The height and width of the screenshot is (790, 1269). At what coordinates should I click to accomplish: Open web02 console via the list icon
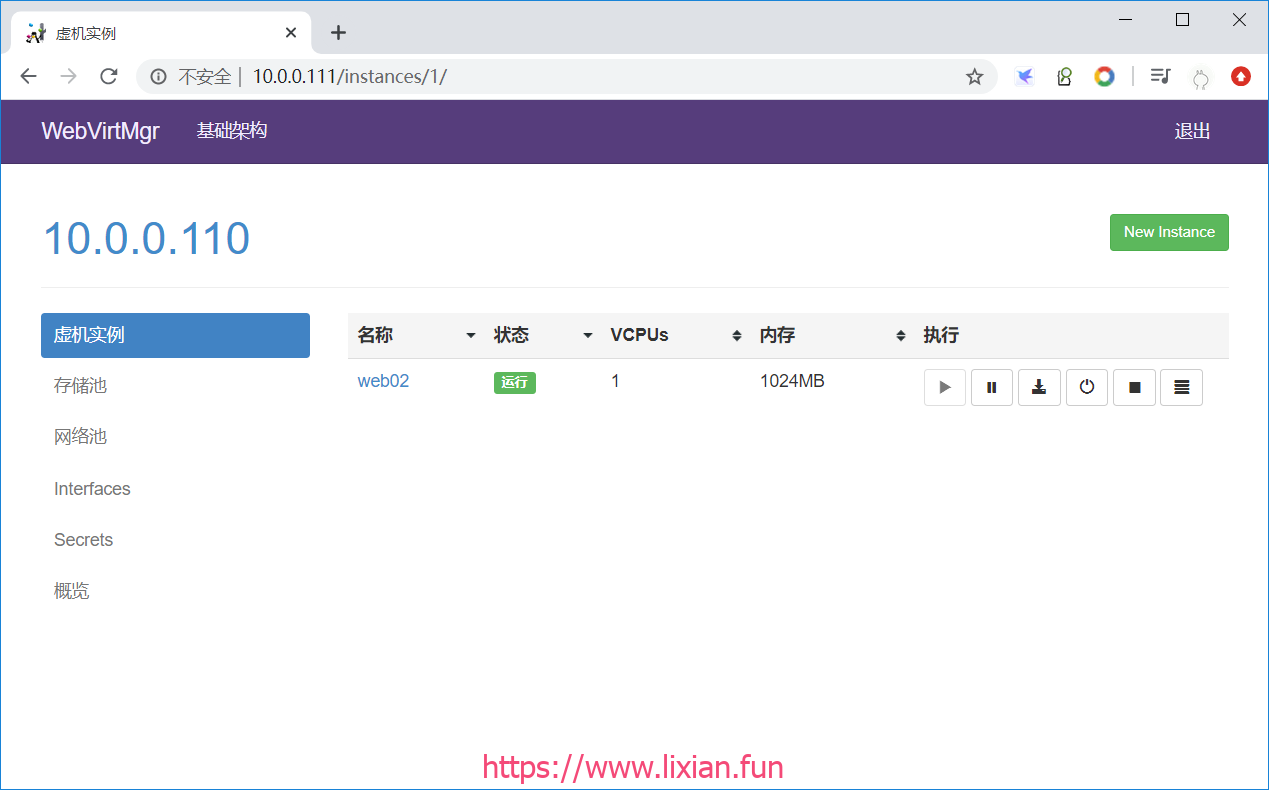pyautogui.click(x=1181, y=387)
